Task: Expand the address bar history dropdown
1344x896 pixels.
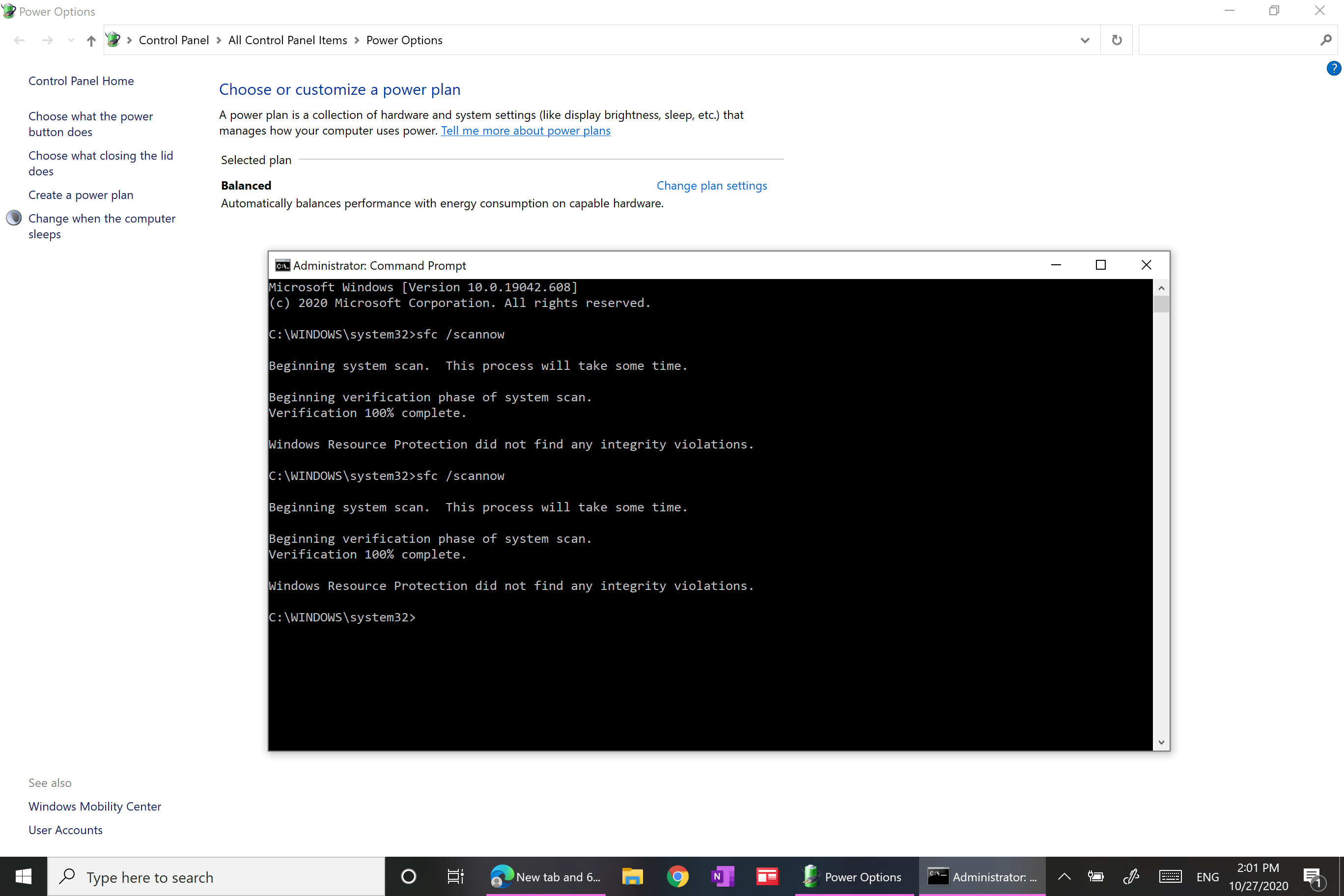Action: [x=1085, y=40]
